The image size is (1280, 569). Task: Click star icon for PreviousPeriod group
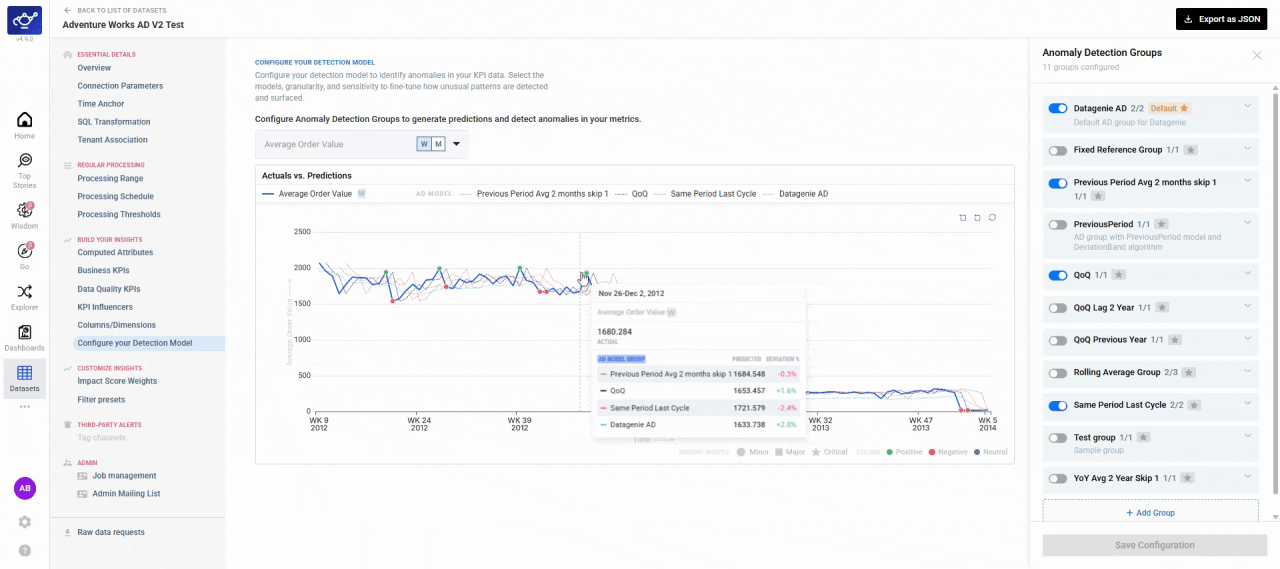coord(1159,224)
